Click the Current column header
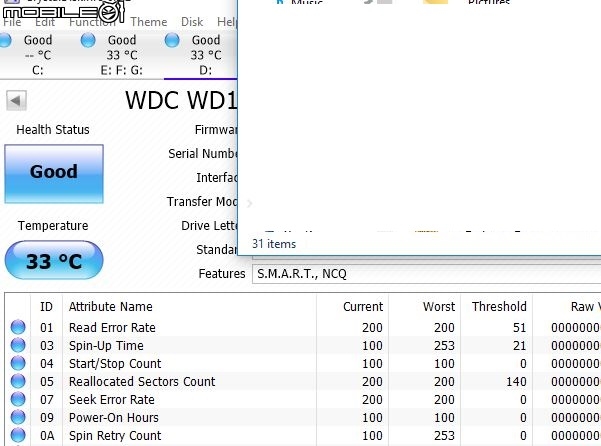Screen dimensions: 601x446 (x=353, y=307)
